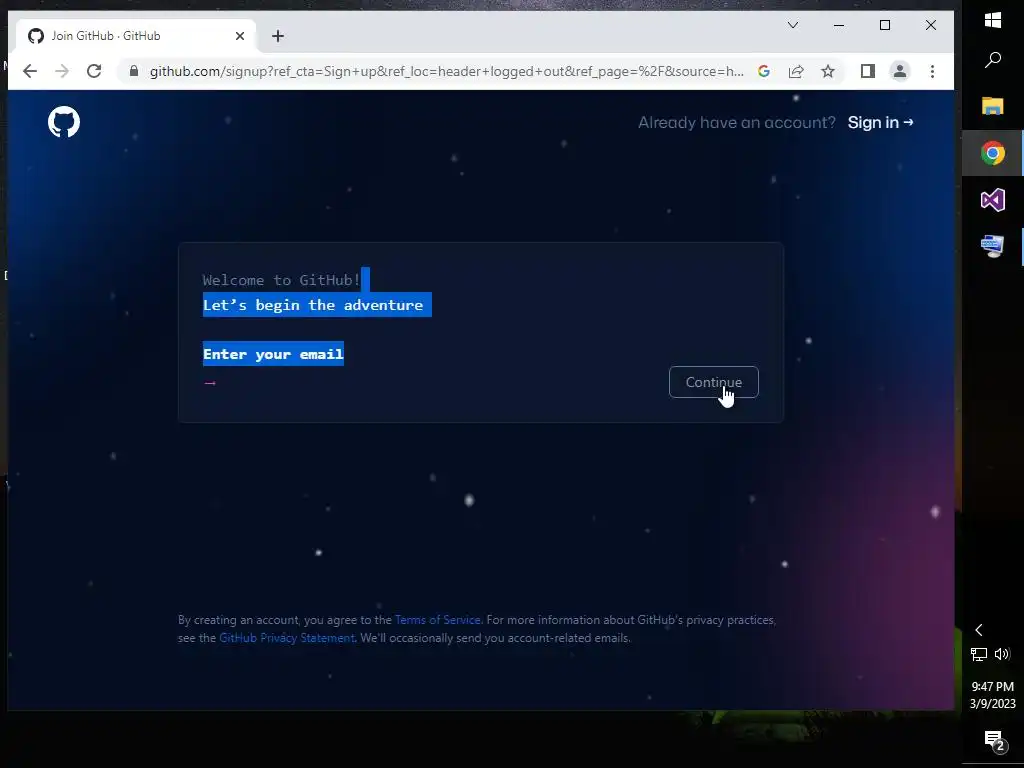Open Visual Studio from taskbar
The image size is (1024, 768).
(x=993, y=200)
